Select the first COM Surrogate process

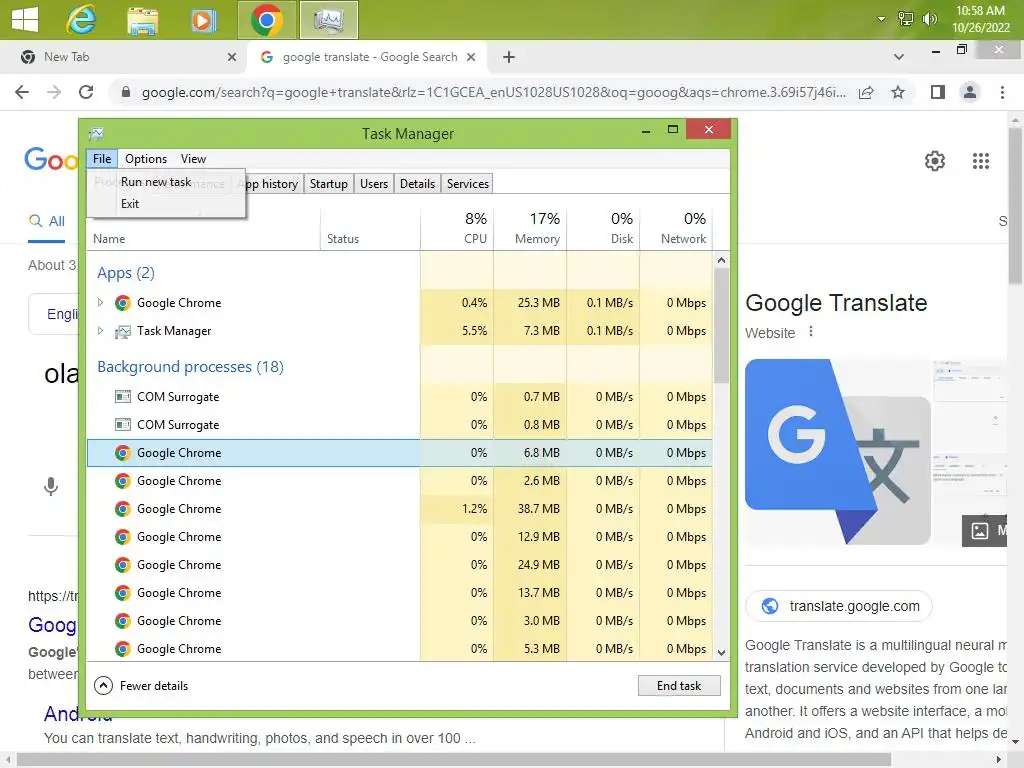(x=400, y=396)
